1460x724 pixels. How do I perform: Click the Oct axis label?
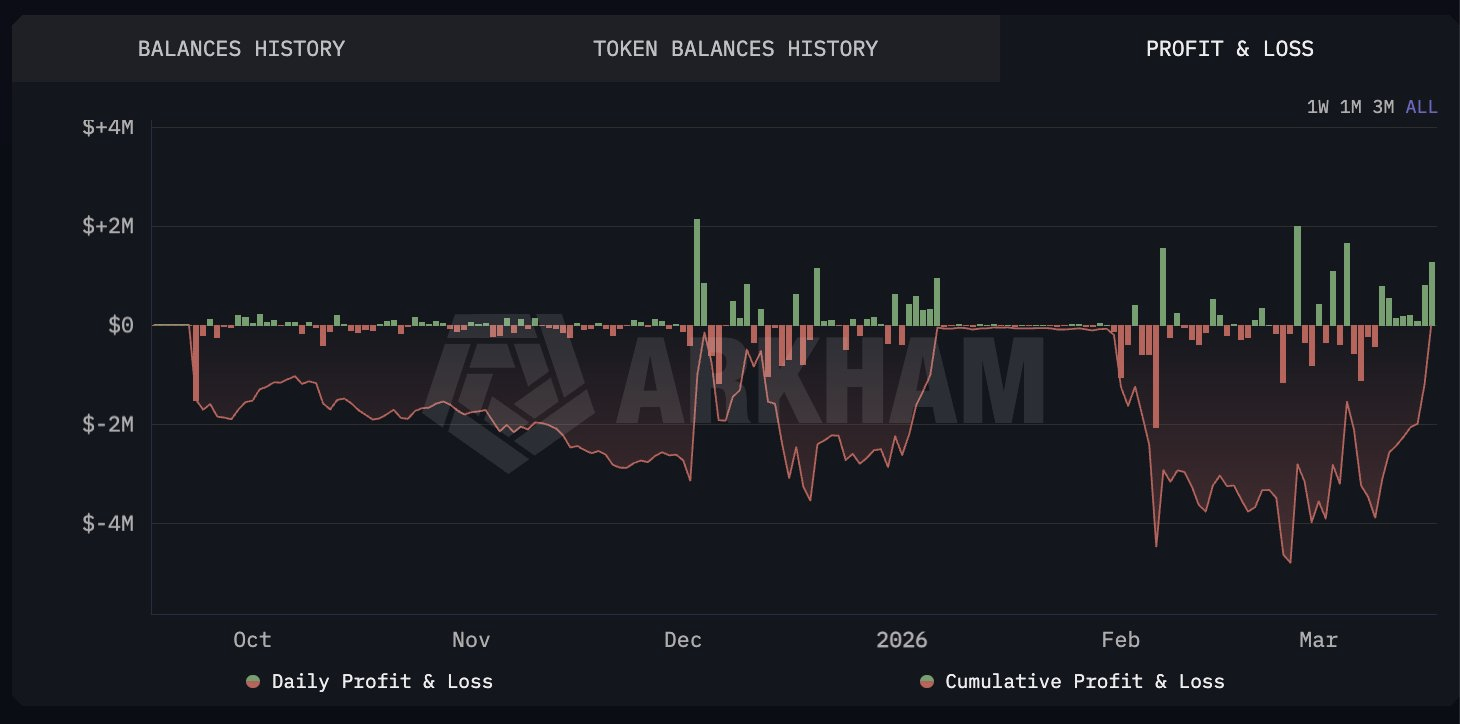click(x=252, y=639)
